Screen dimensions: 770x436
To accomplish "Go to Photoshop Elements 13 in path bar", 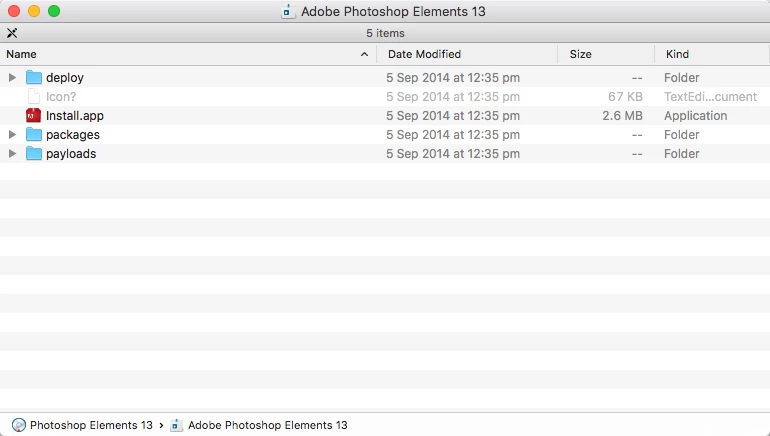I will [x=91, y=425].
